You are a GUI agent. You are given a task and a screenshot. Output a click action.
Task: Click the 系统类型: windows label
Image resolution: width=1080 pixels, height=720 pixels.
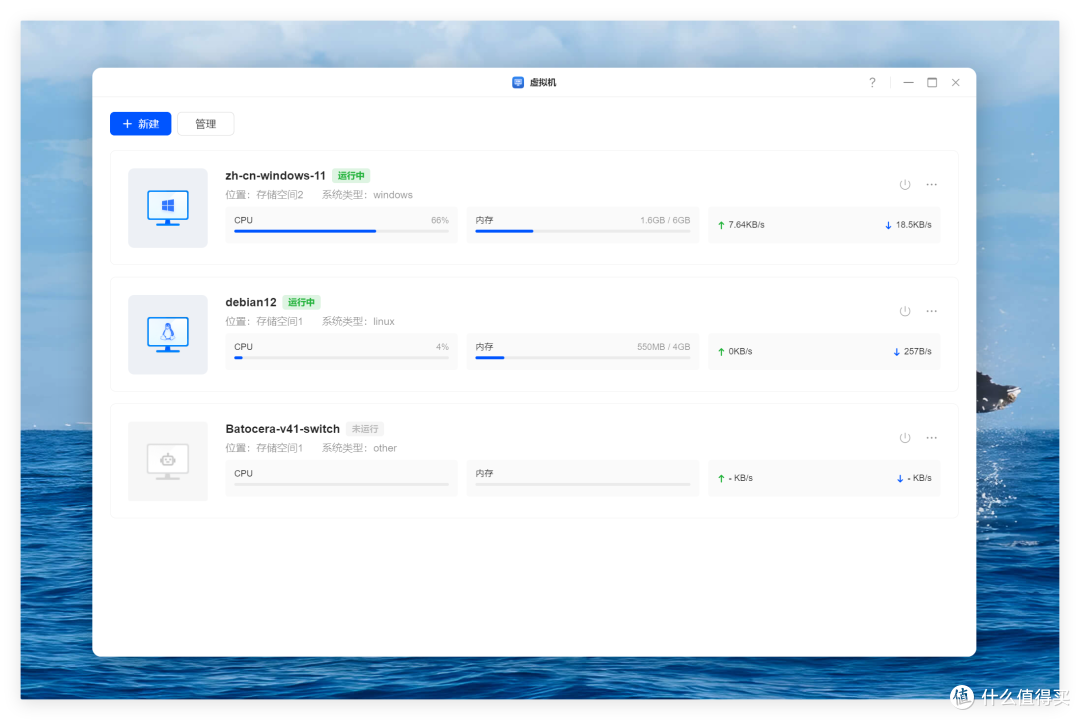click(x=367, y=195)
